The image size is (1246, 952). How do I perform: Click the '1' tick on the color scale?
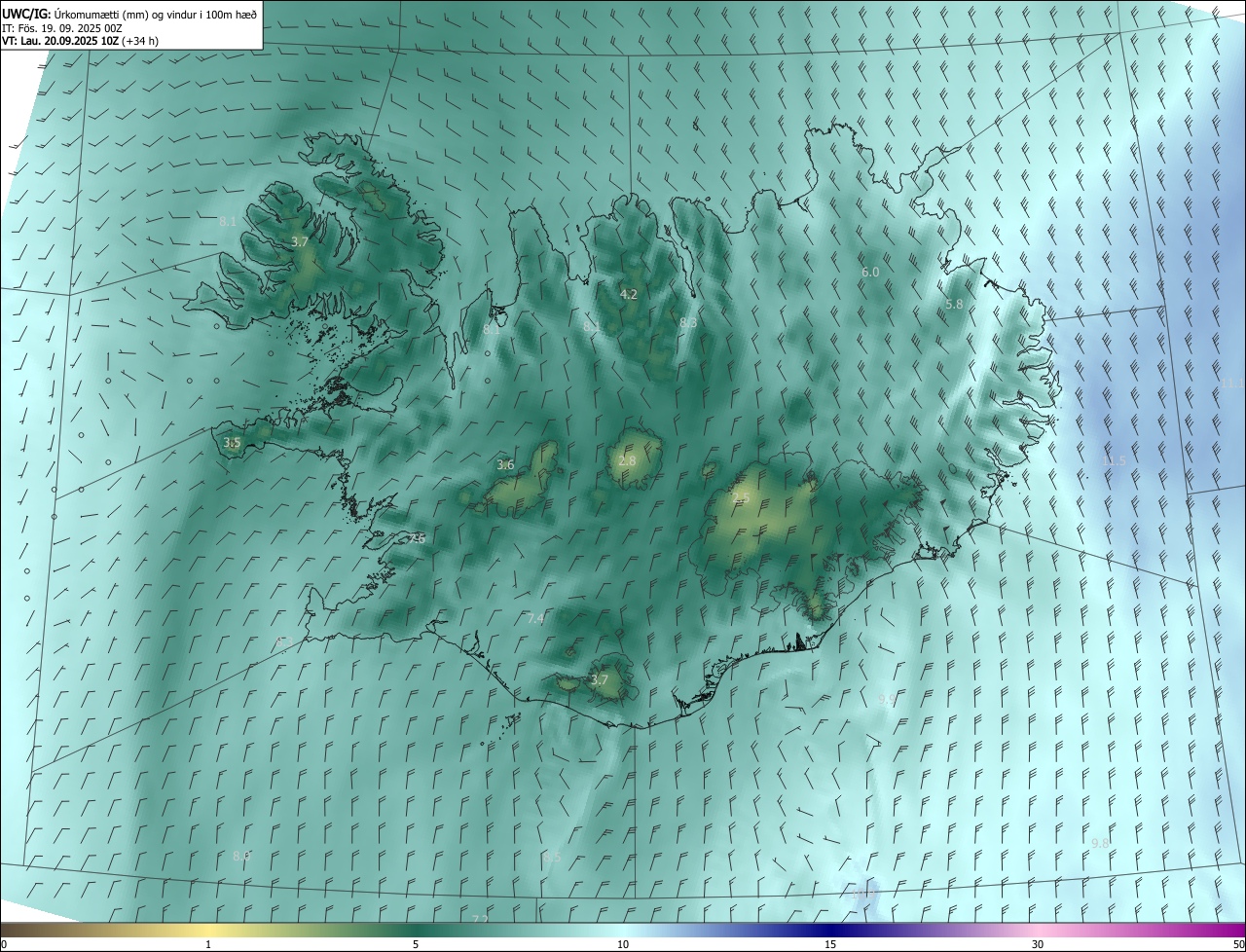pyautogui.click(x=208, y=944)
